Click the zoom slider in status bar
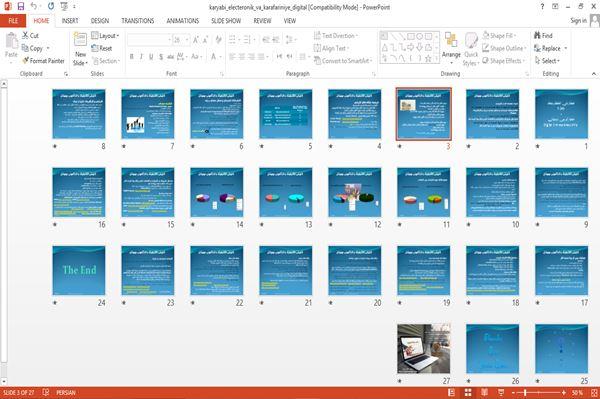Image resolution: width=600 pixels, height=399 pixels. click(x=538, y=392)
